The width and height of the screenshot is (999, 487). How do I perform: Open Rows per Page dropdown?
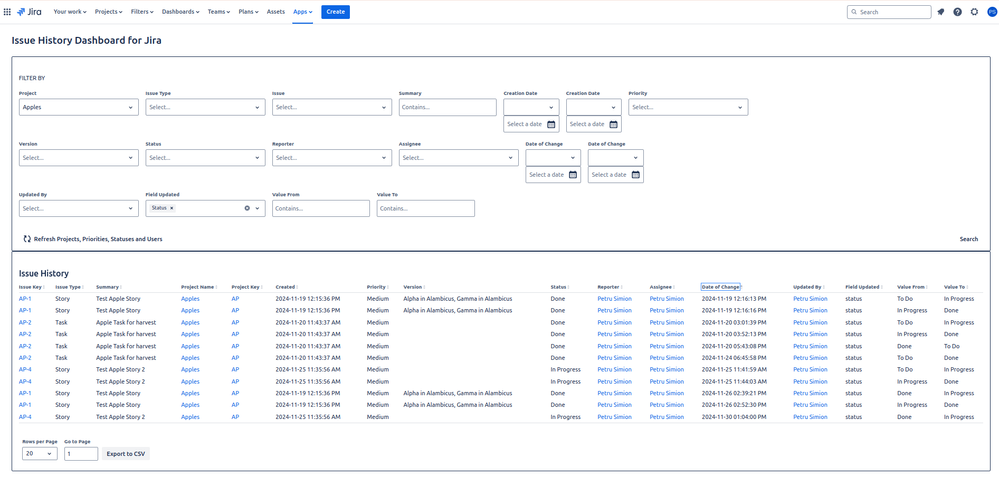coord(40,454)
